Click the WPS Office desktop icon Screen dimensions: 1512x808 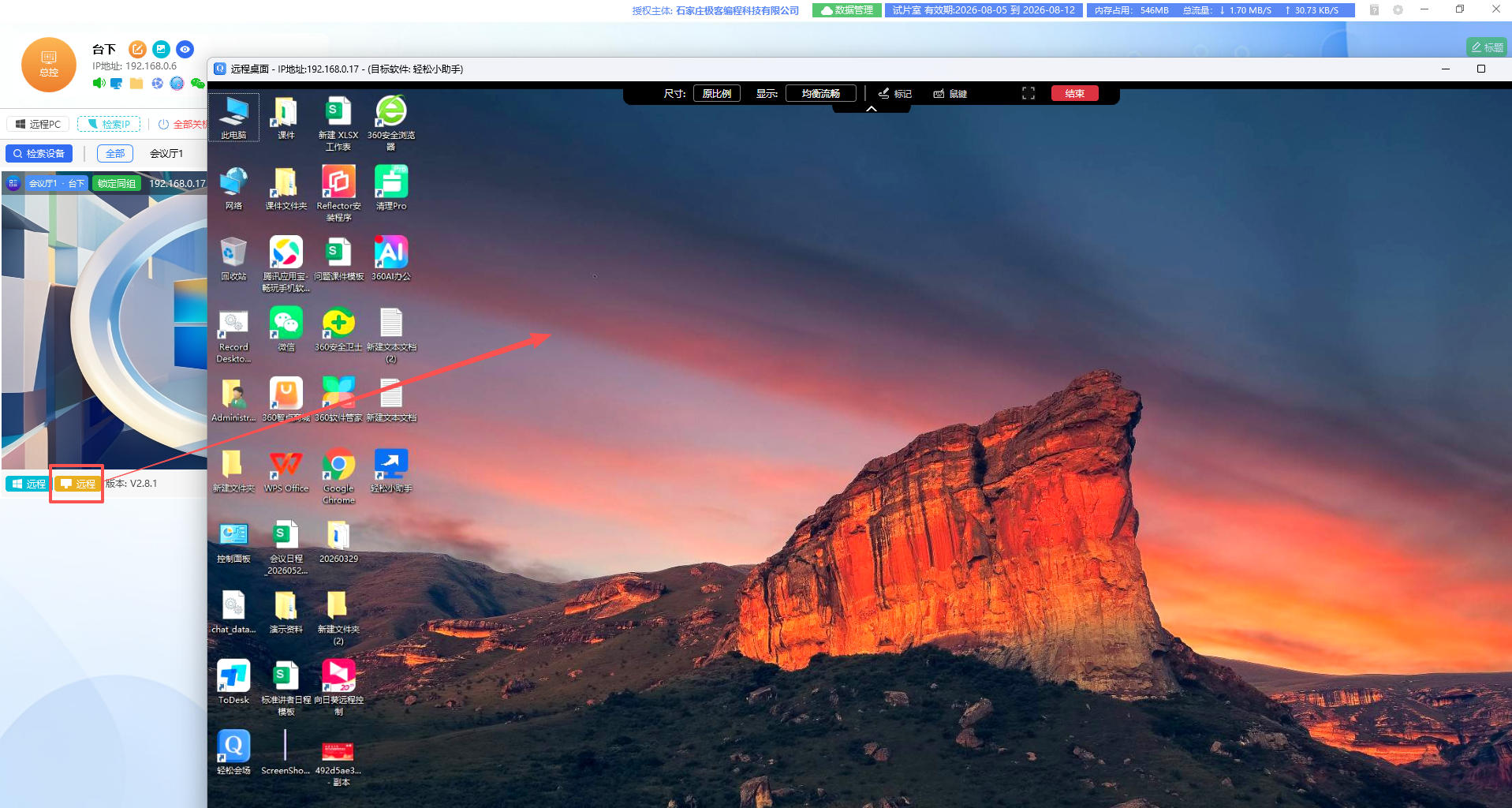coord(286,470)
